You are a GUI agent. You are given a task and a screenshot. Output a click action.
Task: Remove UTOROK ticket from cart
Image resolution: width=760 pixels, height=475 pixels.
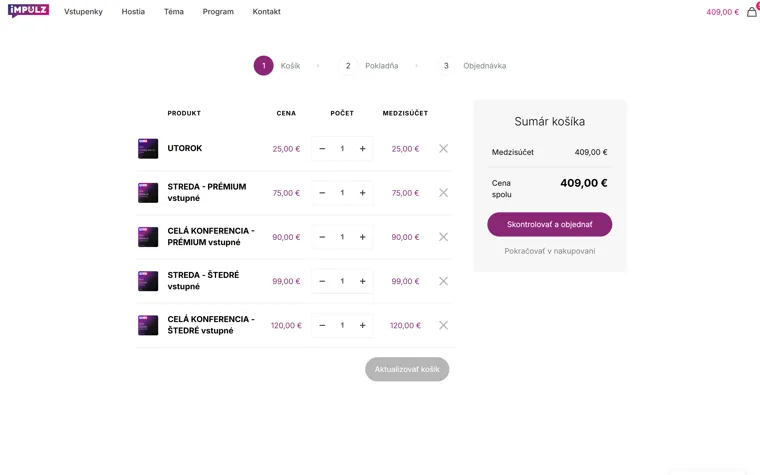[x=443, y=149]
